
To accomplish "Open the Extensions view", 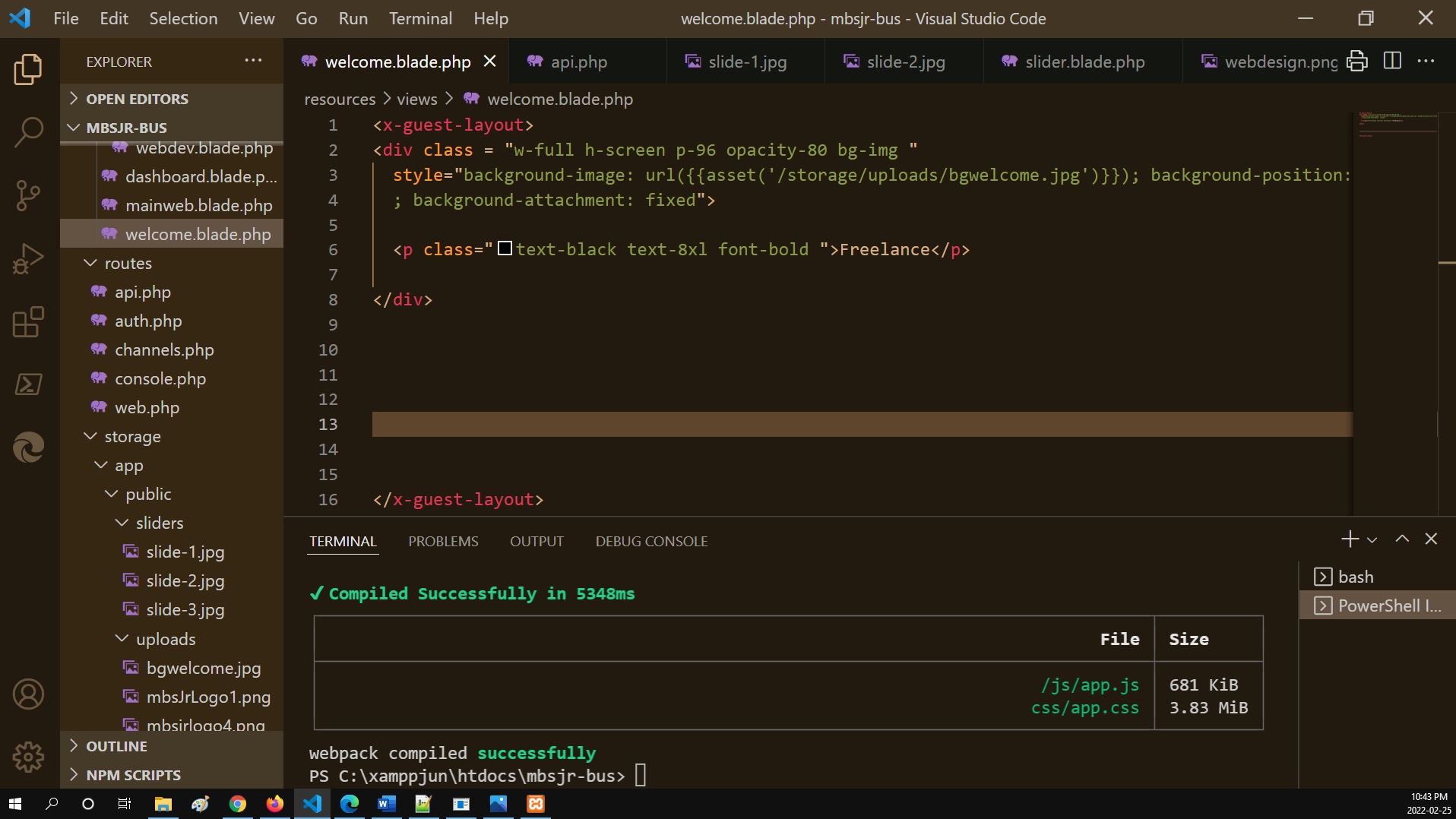I will [28, 321].
